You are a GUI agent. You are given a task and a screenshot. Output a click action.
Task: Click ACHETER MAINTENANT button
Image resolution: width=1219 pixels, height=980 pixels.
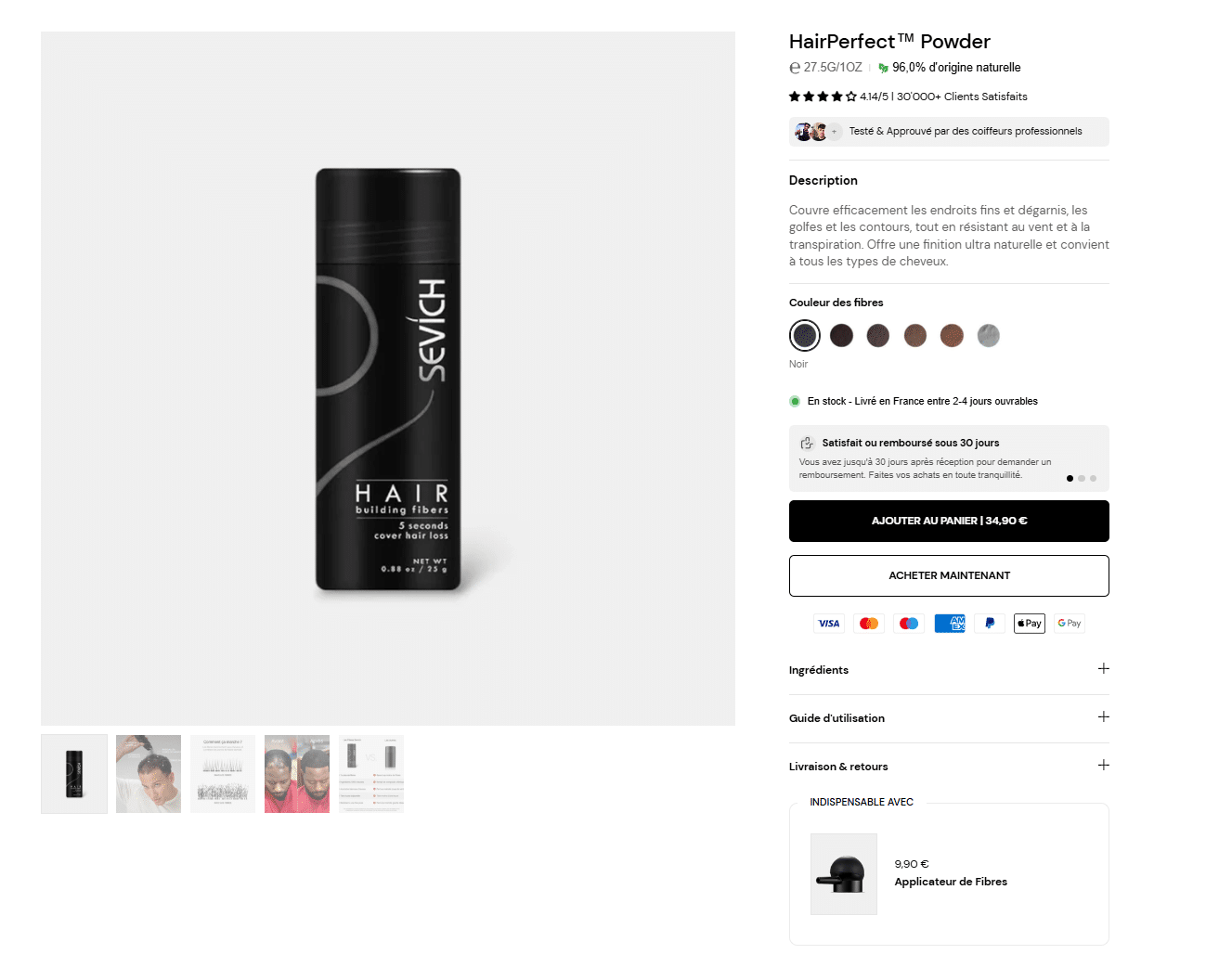pyautogui.click(x=949, y=575)
